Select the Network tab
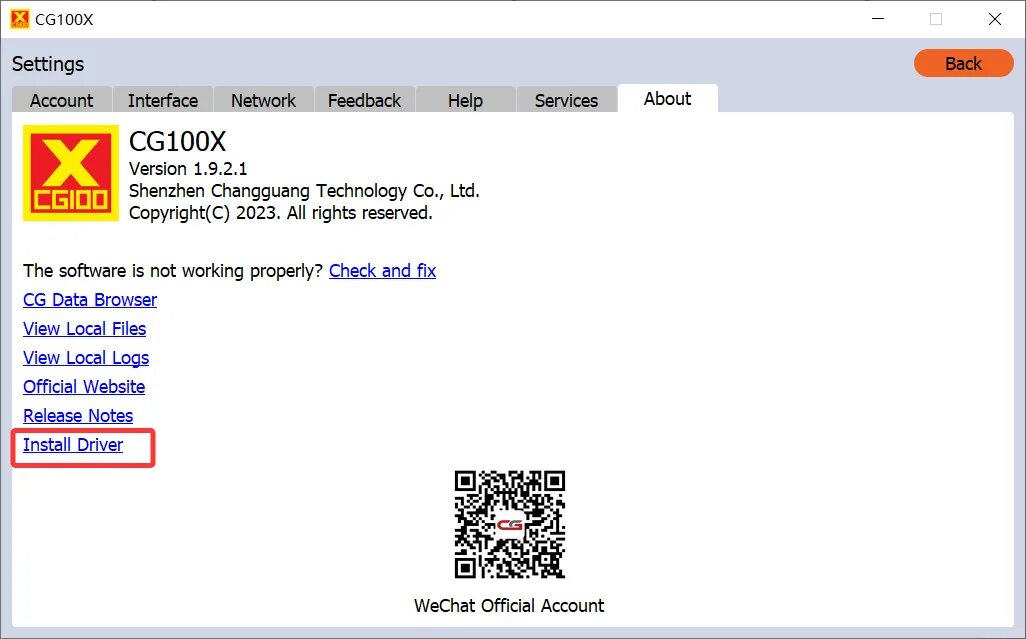 tap(263, 100)
